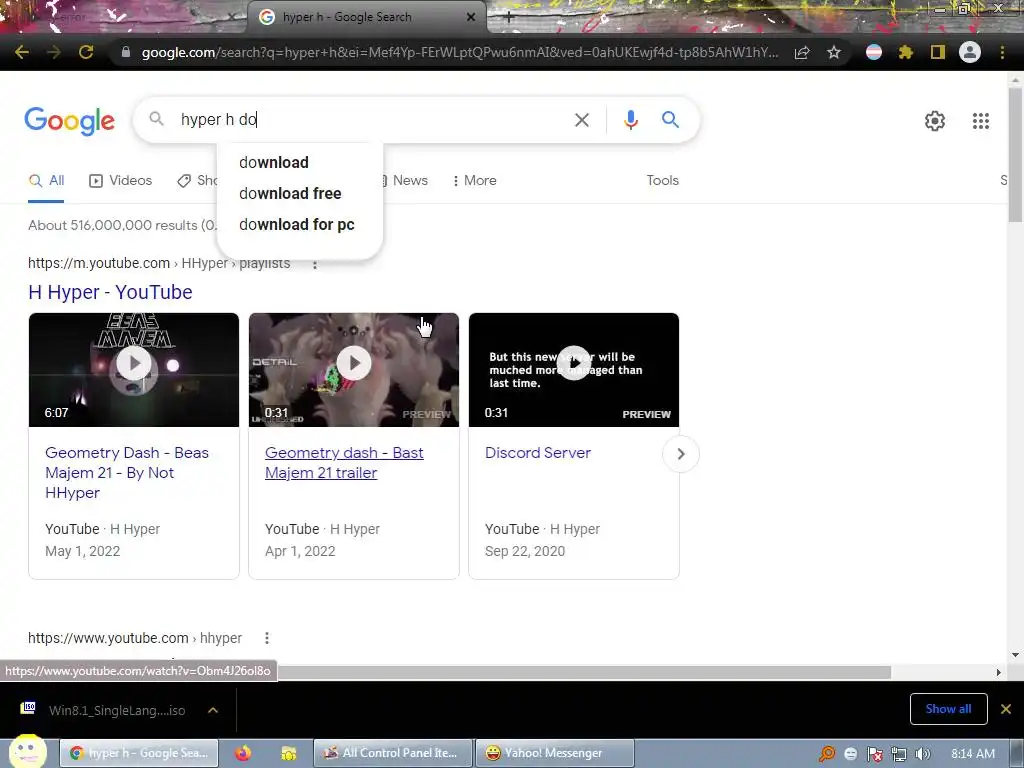This screenshot has width=1024, height=768.
Task: Open the Discord Server video link
Action: click(x=537, y=453)
